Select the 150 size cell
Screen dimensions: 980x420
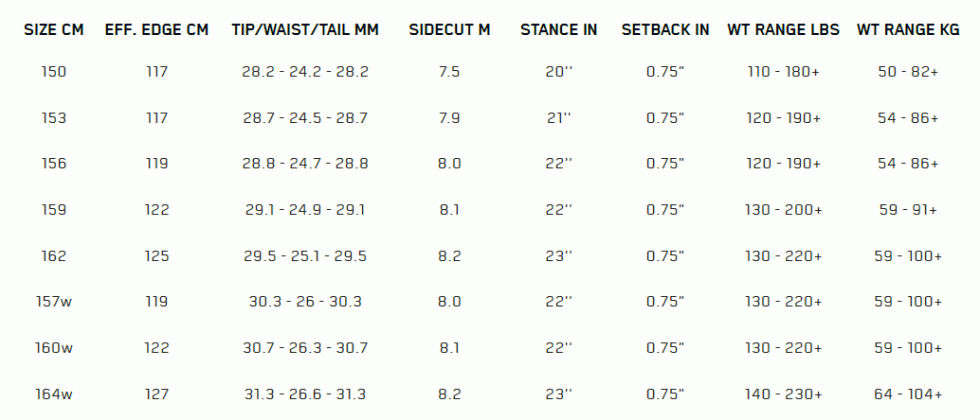[54, 72]
